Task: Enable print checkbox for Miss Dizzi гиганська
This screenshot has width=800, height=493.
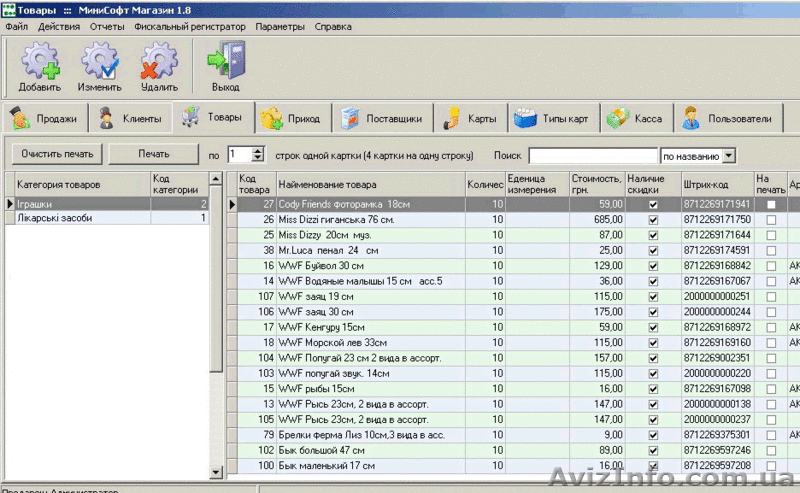Action: tap(770, 219)
